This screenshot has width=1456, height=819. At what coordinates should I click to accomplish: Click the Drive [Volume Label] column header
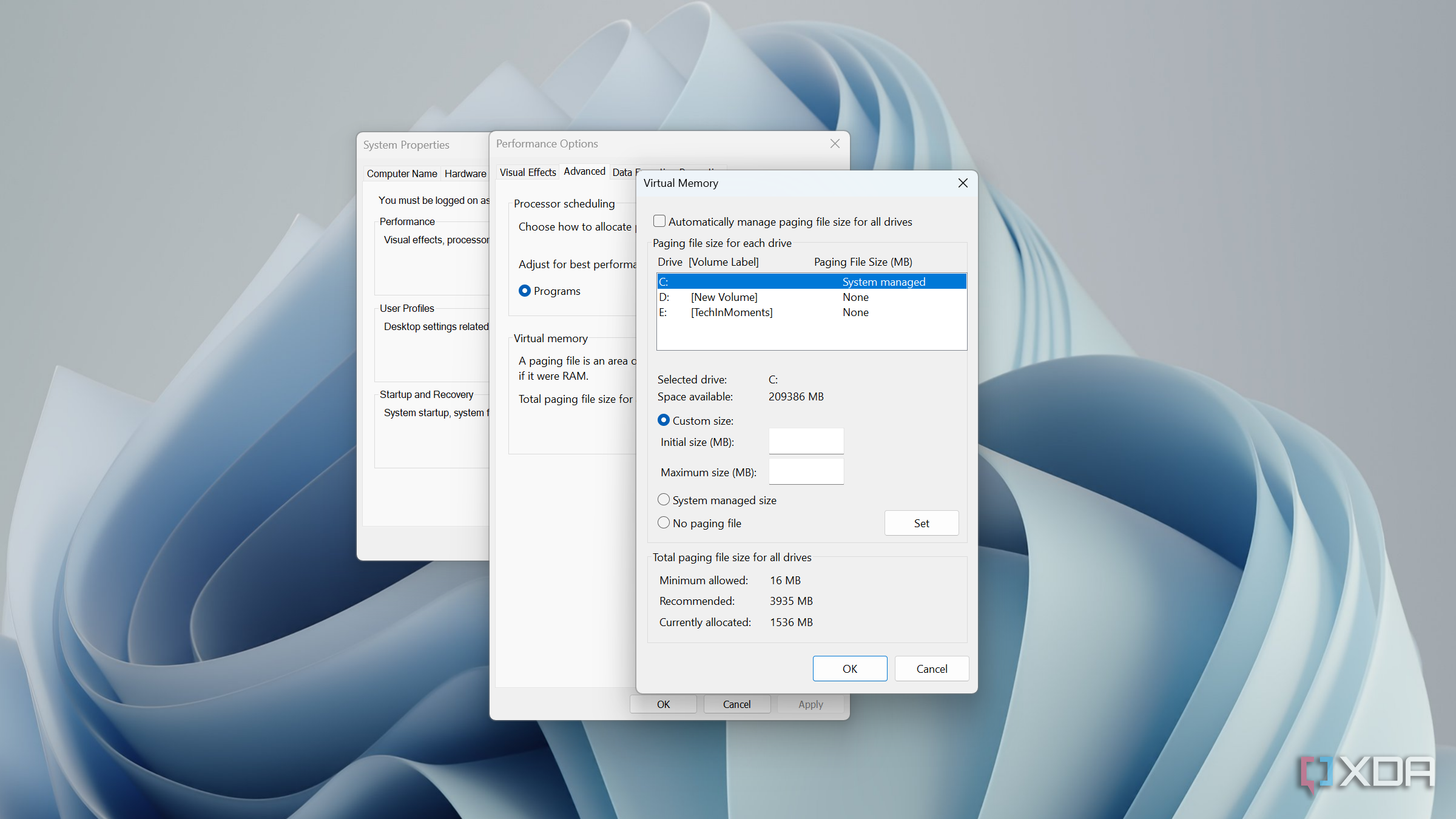point(708,262)
